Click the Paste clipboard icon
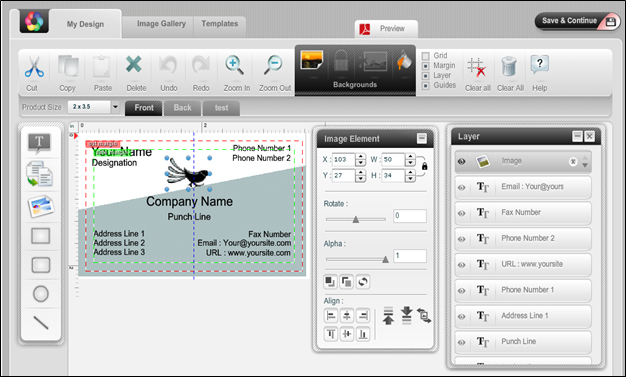This screenshot has height=377, width=626. tap(101, 66)
